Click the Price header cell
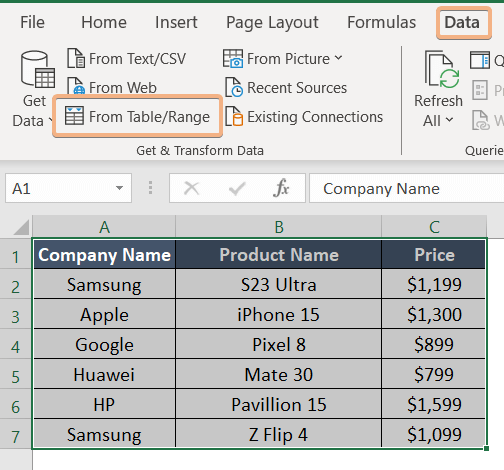 click(434, 255)
